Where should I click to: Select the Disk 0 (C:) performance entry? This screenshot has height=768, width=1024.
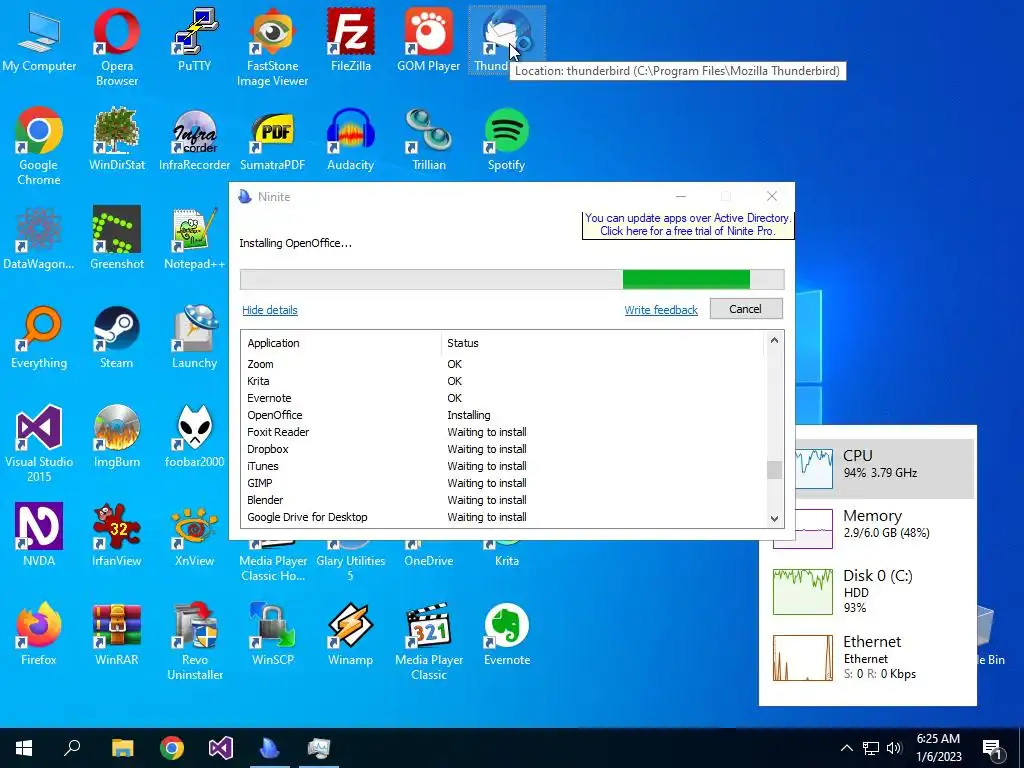point(869,592)
